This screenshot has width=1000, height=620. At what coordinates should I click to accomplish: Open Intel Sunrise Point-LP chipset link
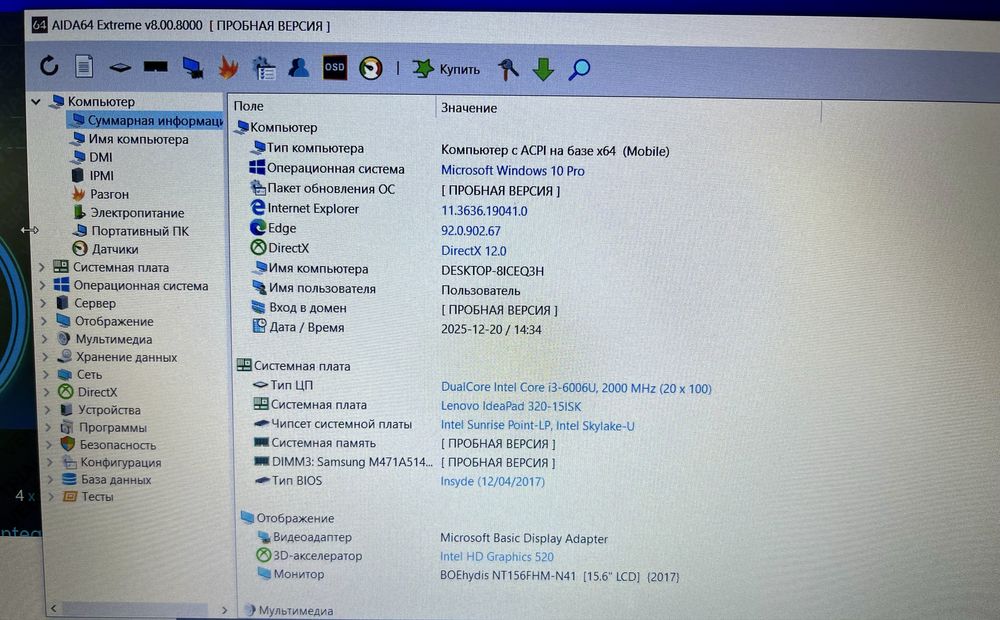click(x=538, y=425)
